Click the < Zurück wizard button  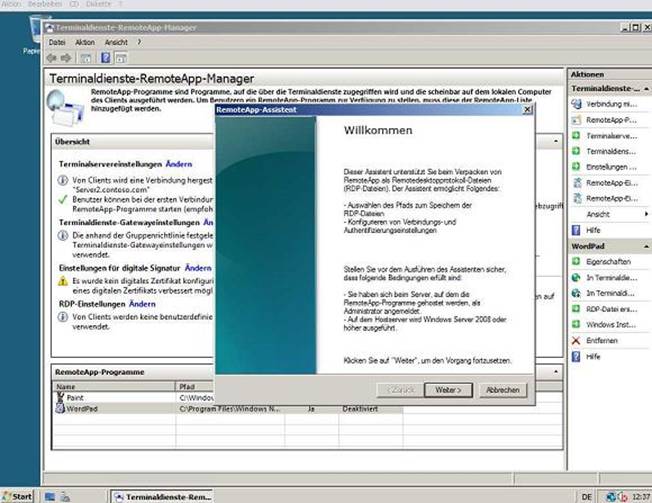click(400, 390)
